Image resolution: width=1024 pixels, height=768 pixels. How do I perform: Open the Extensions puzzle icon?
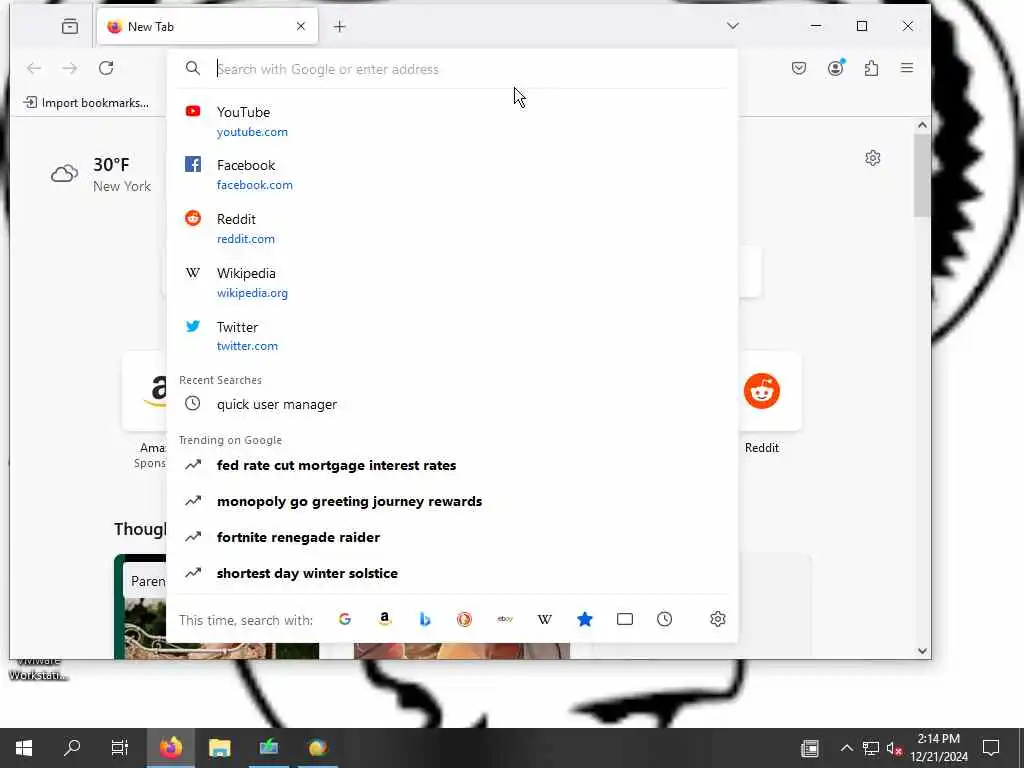871,68
